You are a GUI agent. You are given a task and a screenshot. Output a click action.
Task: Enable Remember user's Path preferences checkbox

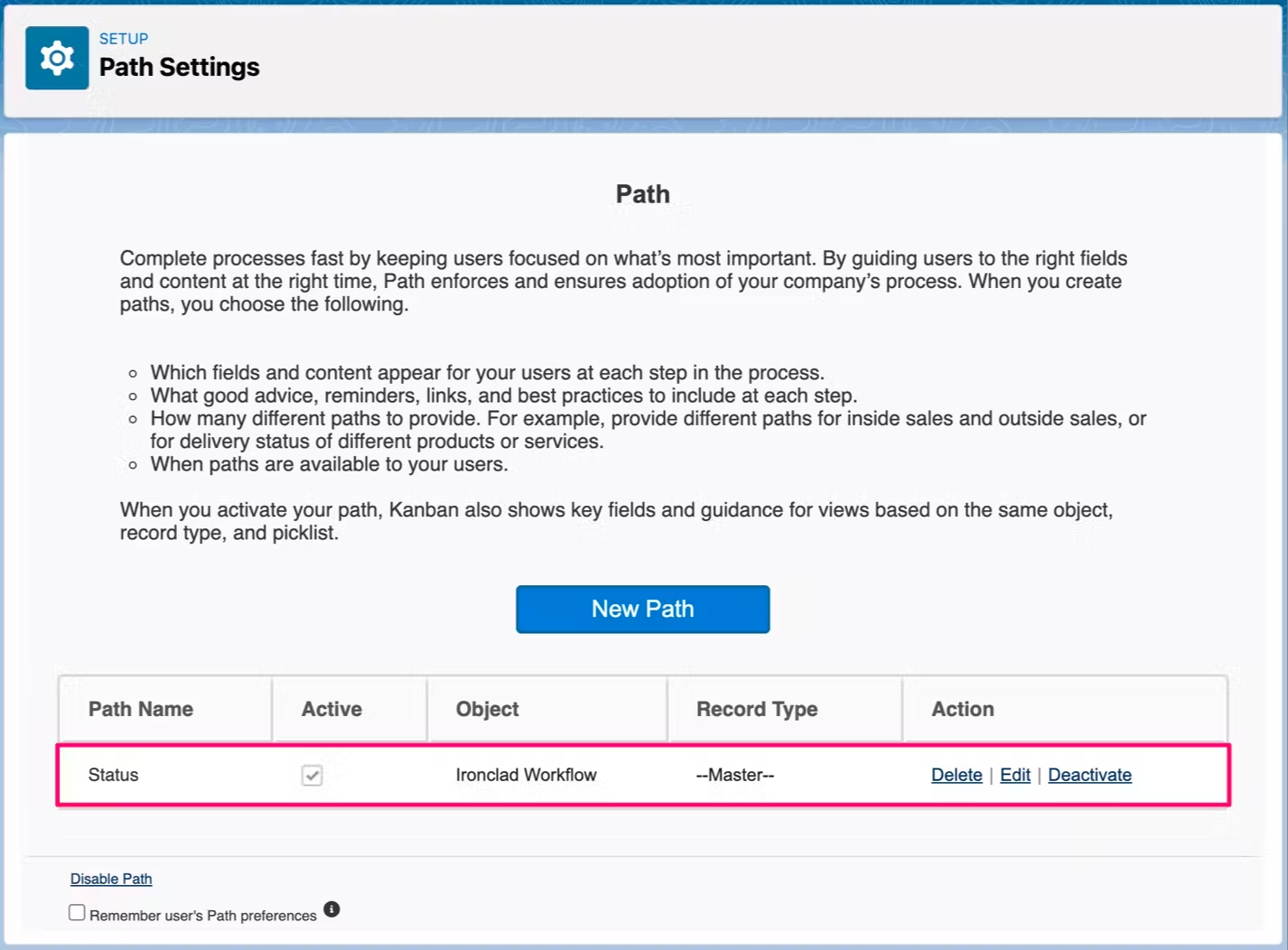click(78, 913)
